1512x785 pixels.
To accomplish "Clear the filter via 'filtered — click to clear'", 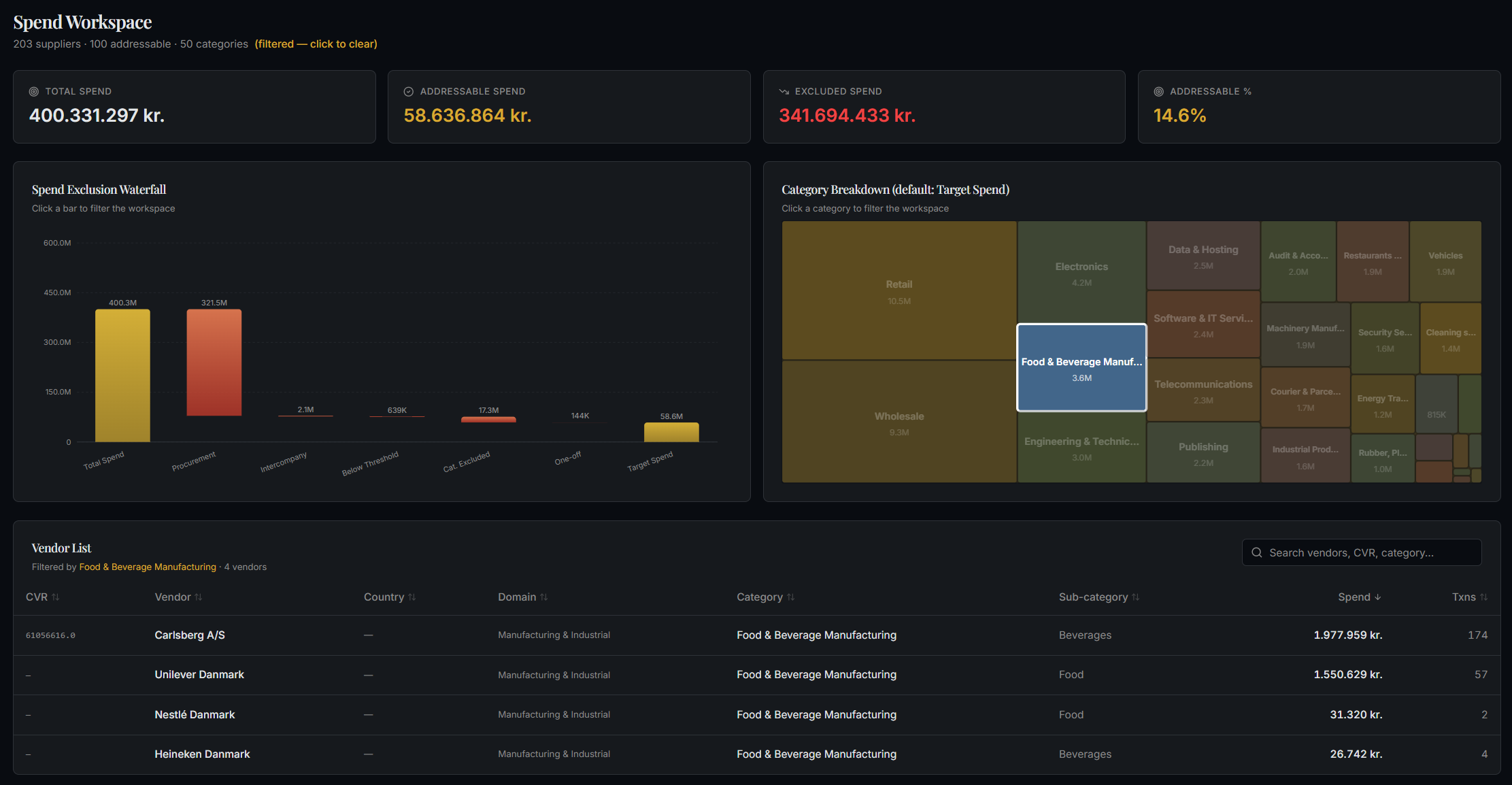I will point(316,44).
